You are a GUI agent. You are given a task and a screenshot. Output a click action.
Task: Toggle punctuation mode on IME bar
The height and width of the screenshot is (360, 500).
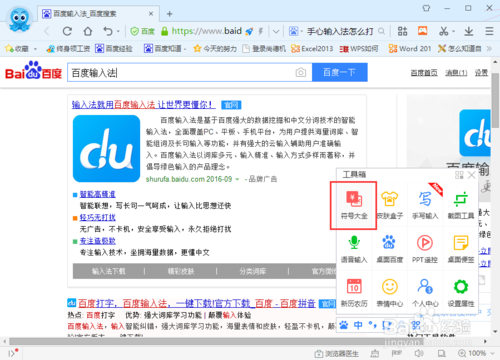373,324
